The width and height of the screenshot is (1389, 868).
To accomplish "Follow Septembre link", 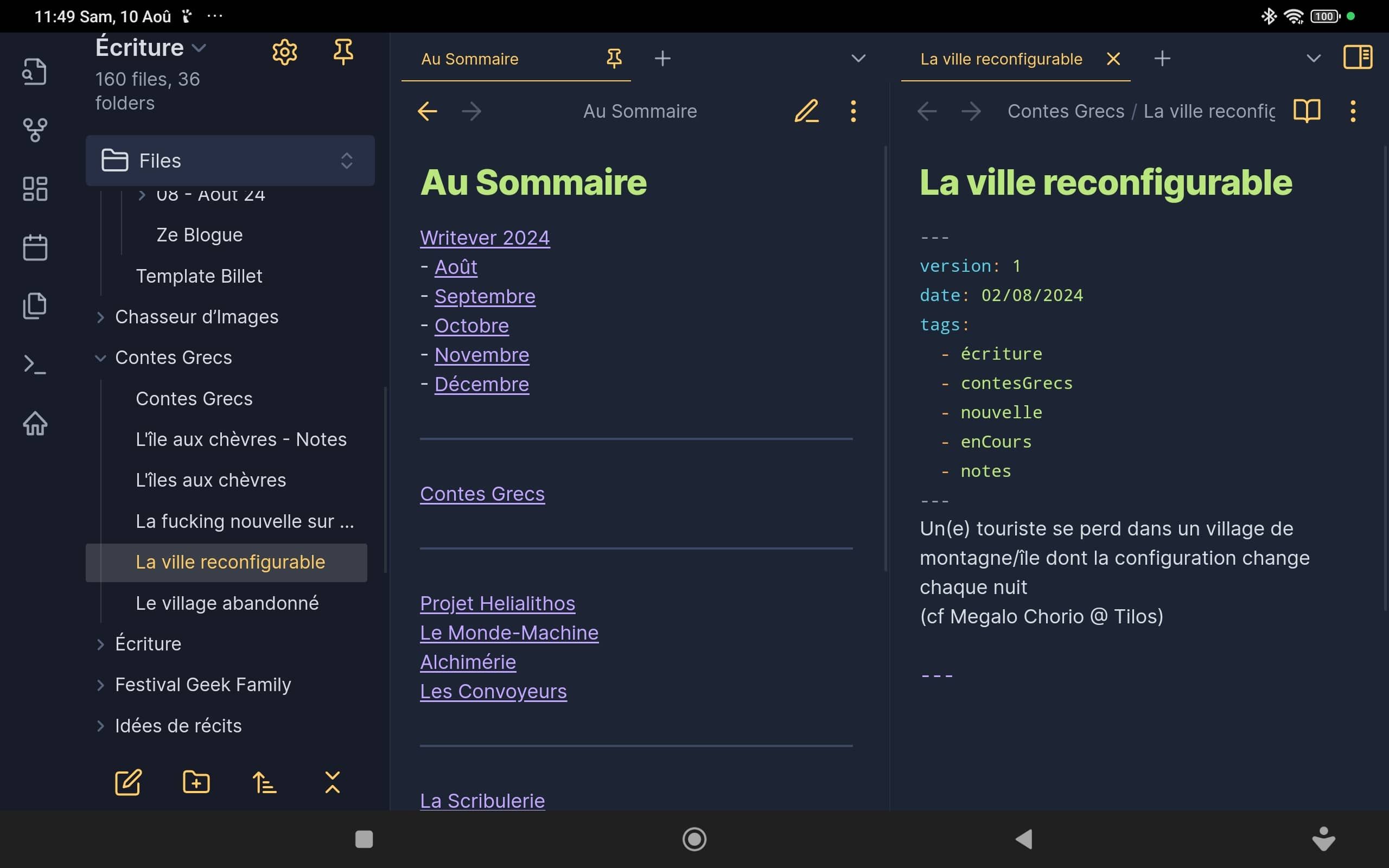I will [485, 296].
